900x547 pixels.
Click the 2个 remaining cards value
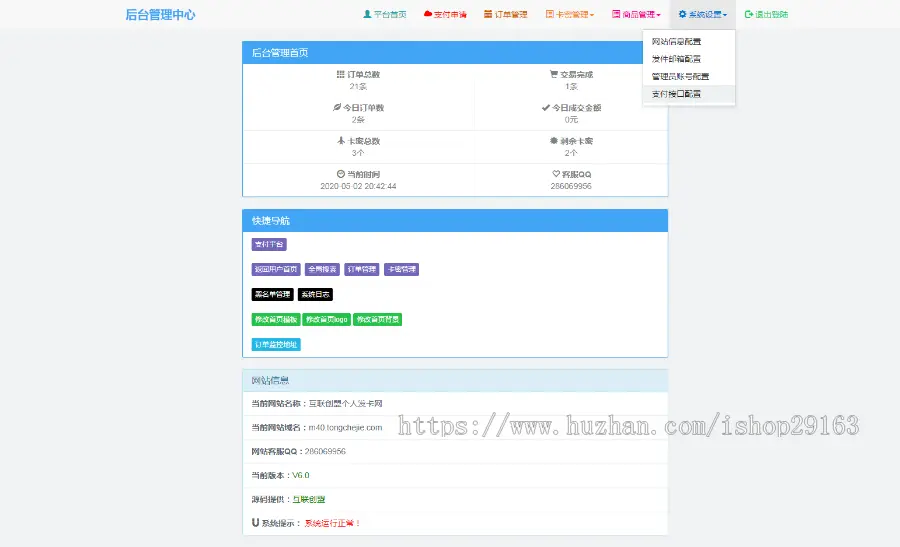coord(571,153)
